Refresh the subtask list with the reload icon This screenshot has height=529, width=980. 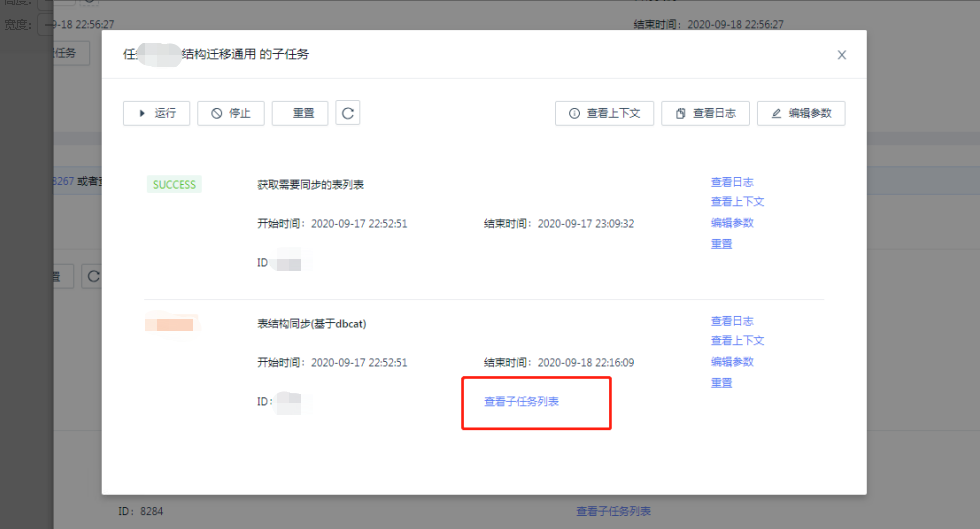point(348,113)
